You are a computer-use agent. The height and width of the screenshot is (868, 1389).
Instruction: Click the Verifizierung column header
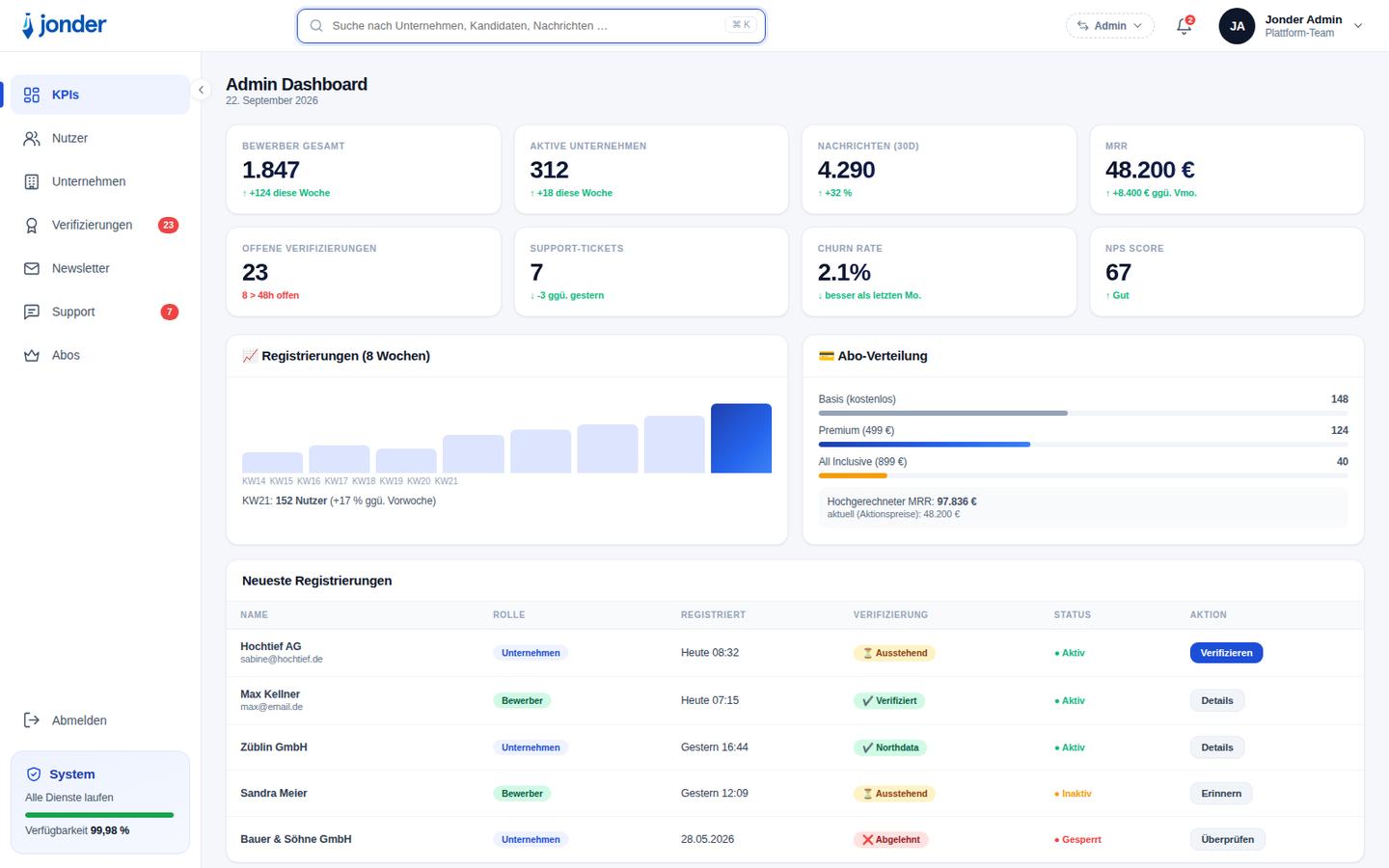890,614
